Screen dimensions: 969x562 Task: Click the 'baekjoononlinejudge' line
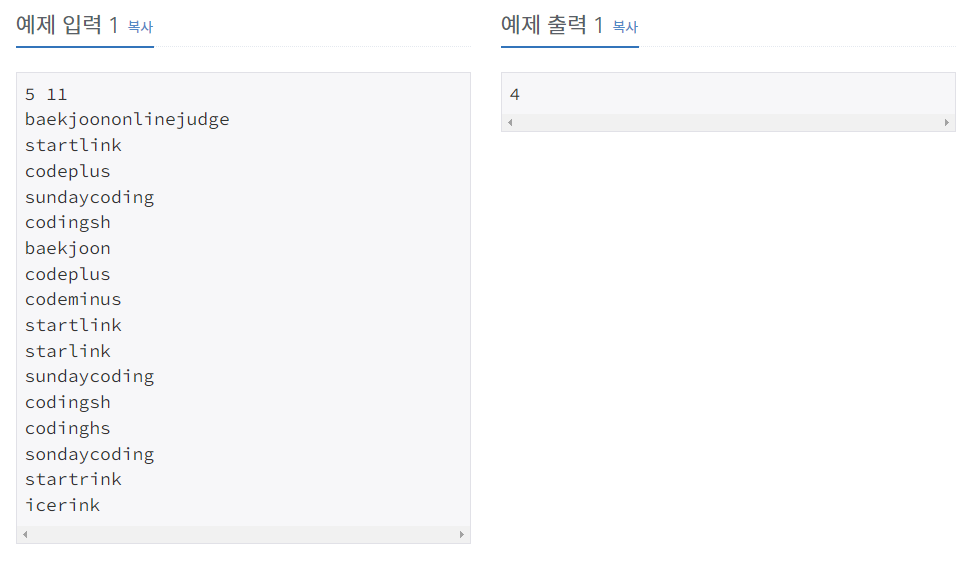coord(127,120)
